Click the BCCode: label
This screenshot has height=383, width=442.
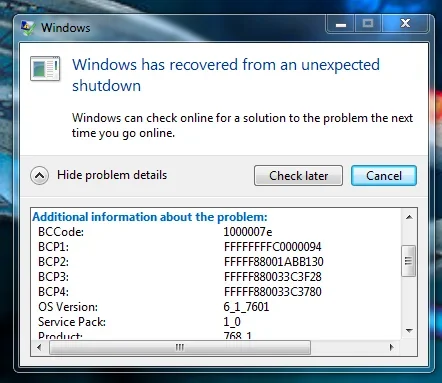tap(61, 232)
